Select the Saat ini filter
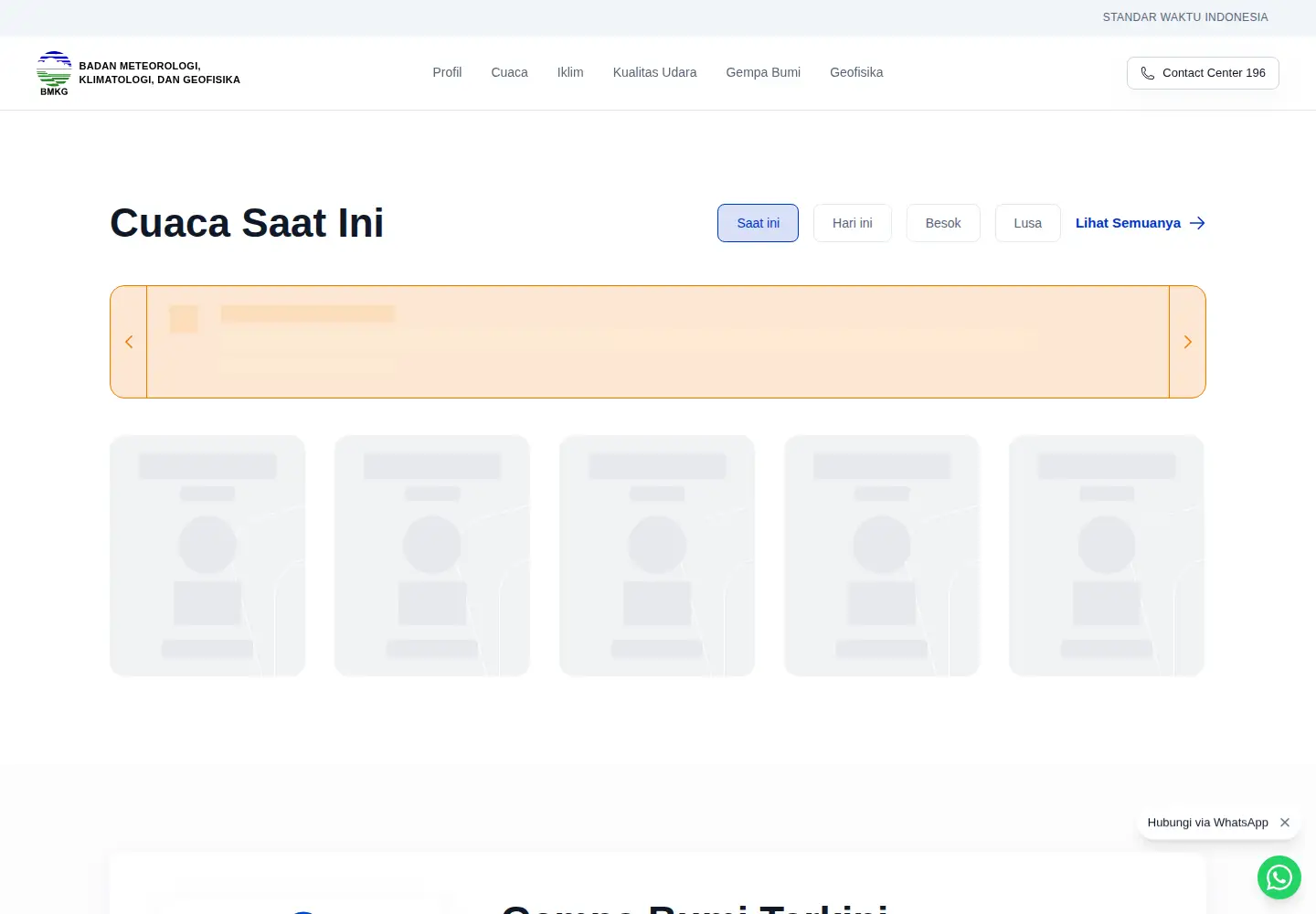The height and width of the screenshot is (914, 1316). pos(758,223)
